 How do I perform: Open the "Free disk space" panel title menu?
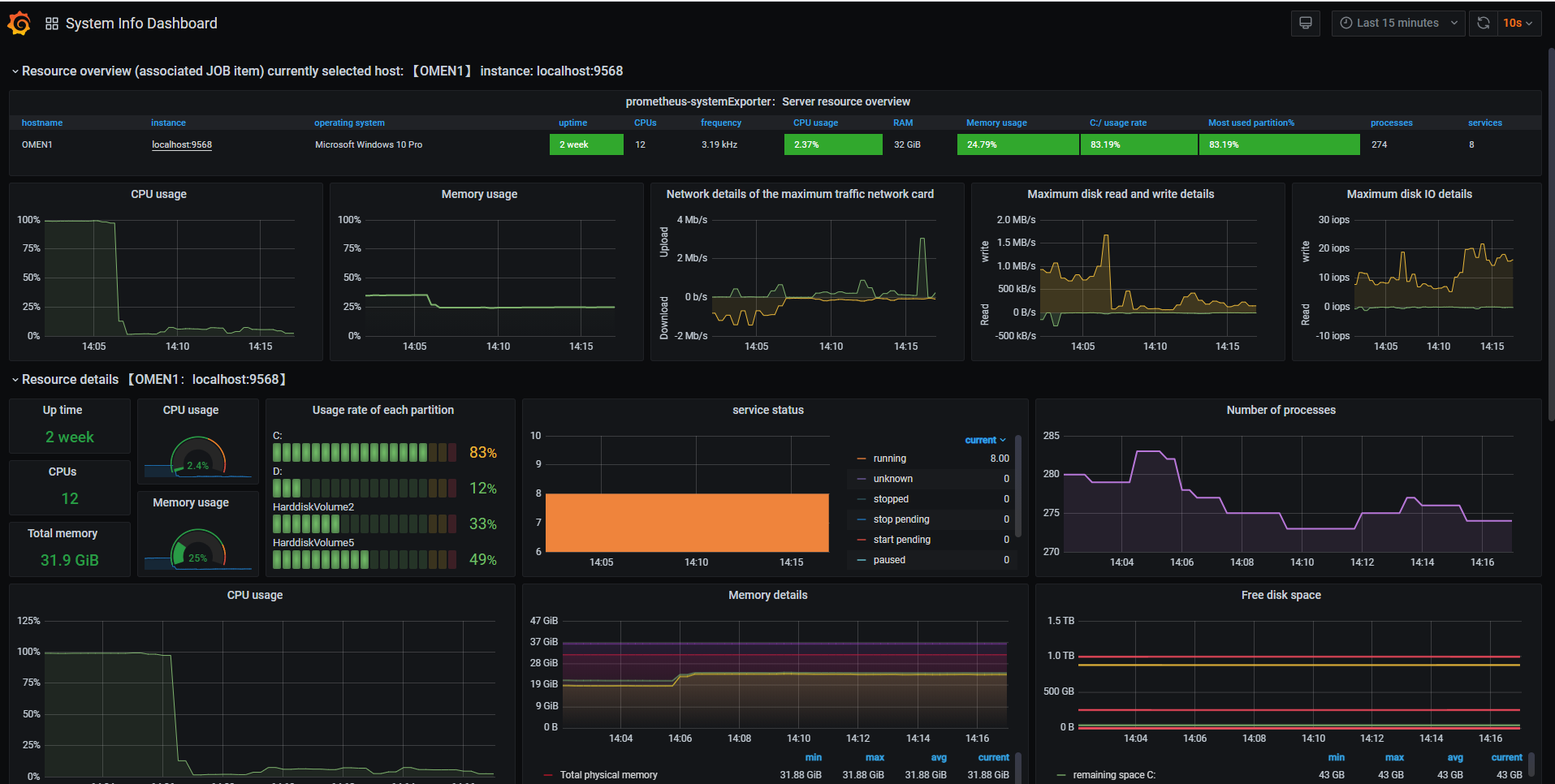point(1280,595)
